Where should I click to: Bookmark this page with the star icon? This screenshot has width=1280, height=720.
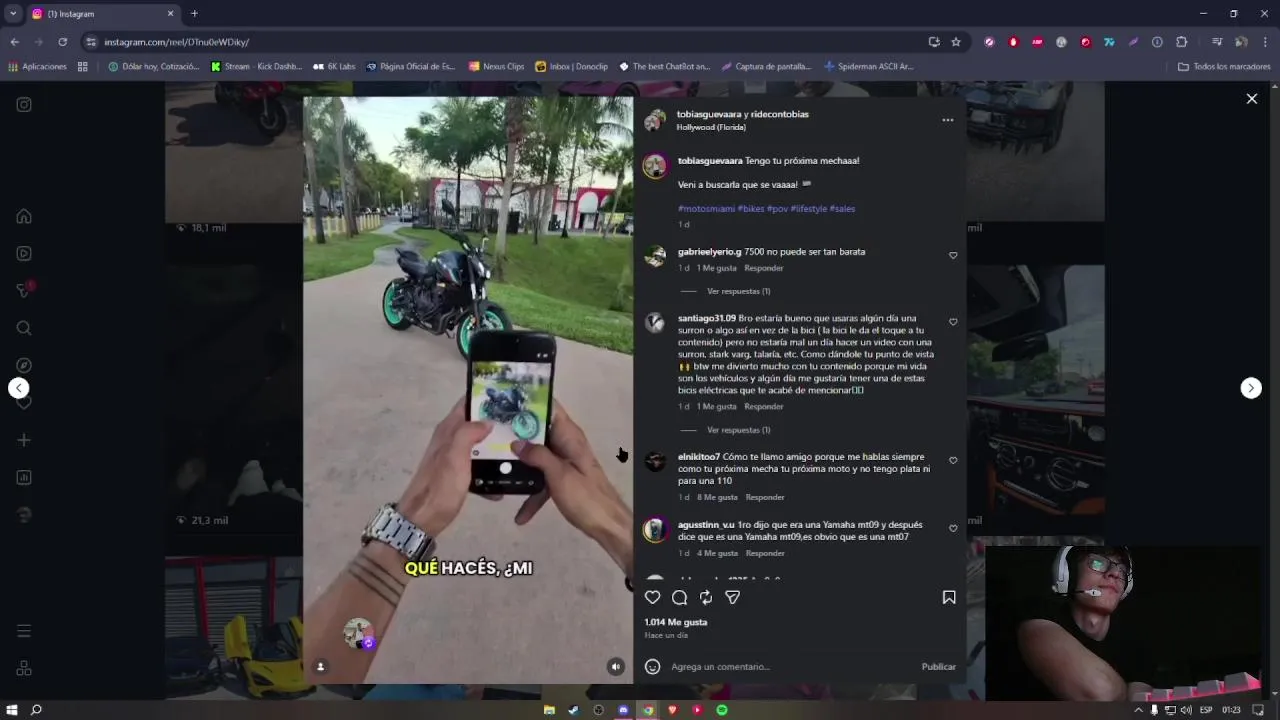[956, 42]
